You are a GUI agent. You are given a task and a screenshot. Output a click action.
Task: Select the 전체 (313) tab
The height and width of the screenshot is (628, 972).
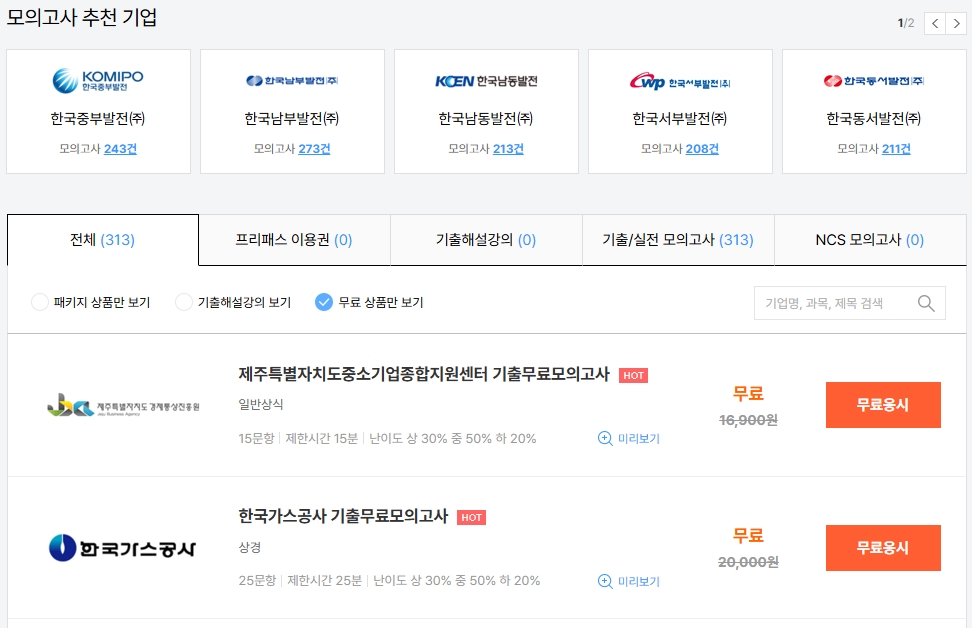point(103,240)
